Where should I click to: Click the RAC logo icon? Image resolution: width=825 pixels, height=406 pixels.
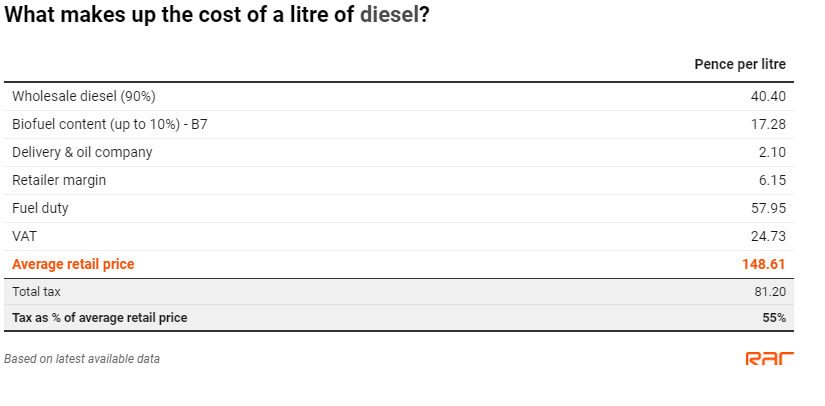769,359
